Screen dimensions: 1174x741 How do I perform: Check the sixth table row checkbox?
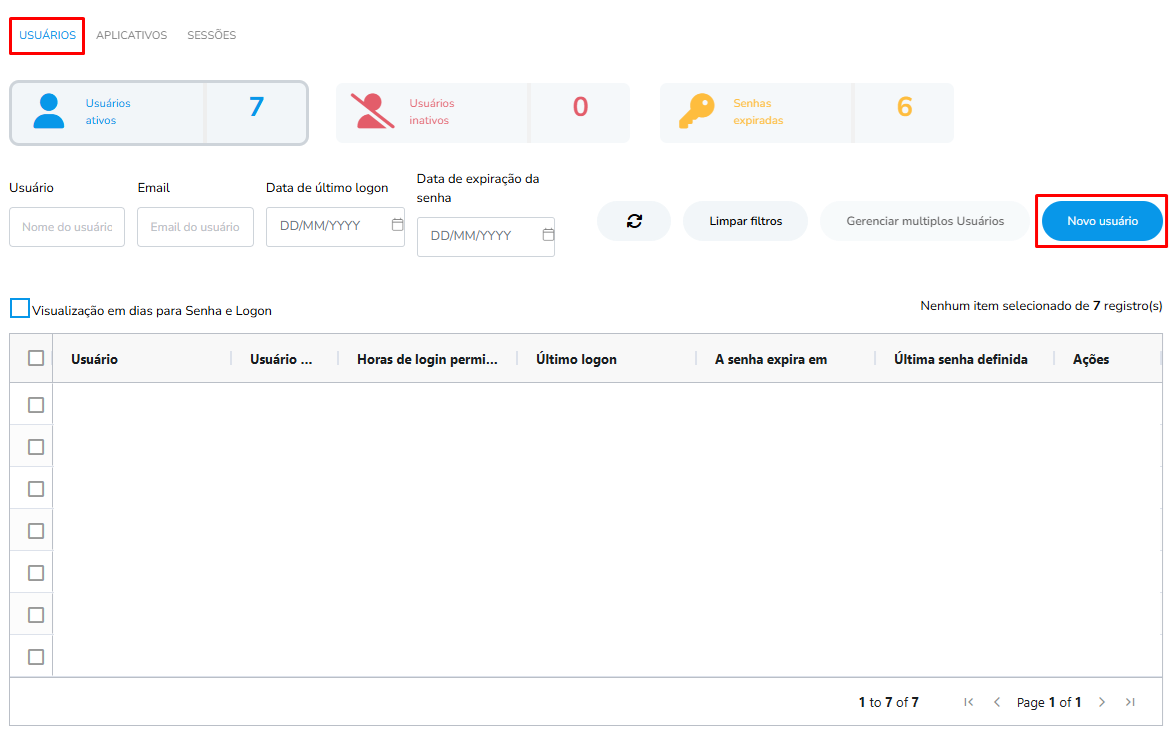click(36, 614)
